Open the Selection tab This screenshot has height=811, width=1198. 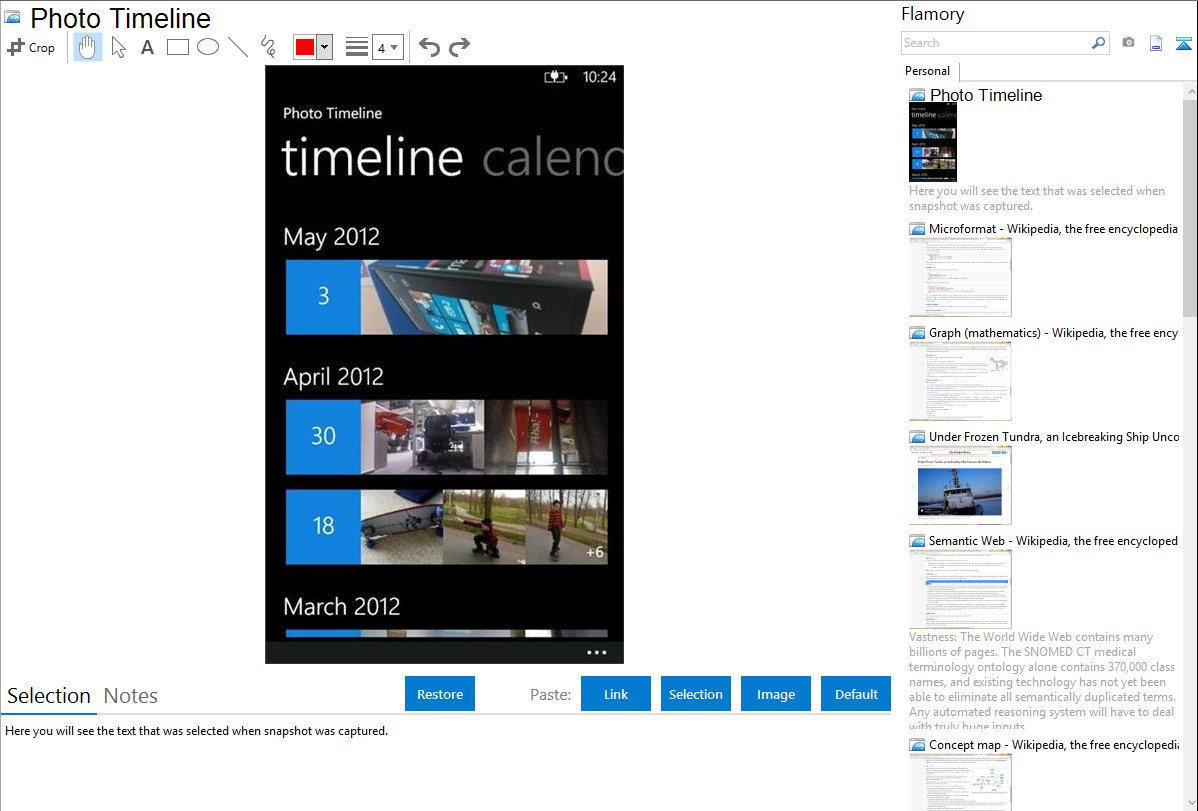pyautogui.click(x=49, y=696)
